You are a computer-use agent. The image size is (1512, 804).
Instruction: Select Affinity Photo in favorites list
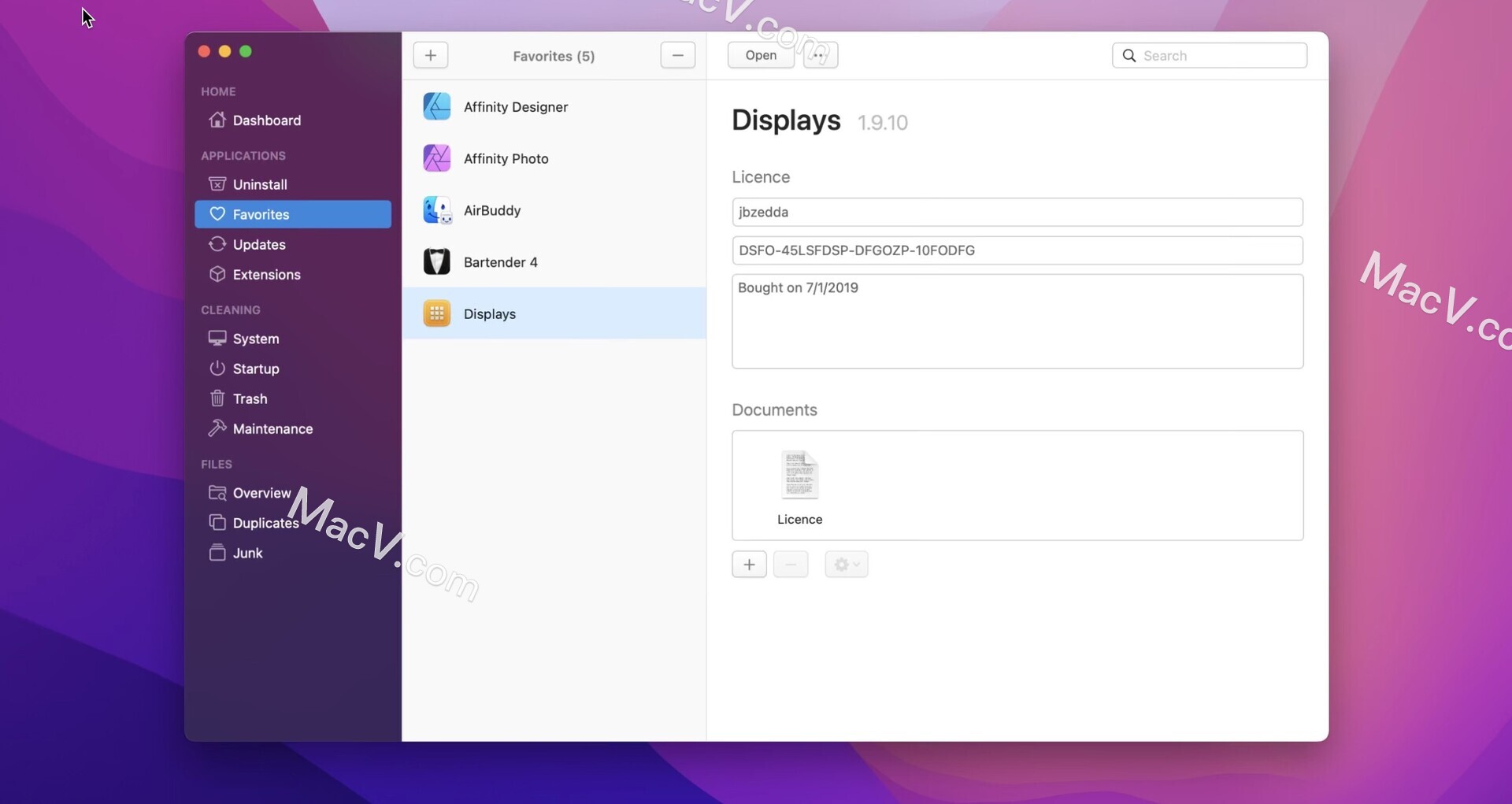coord(554,158)
